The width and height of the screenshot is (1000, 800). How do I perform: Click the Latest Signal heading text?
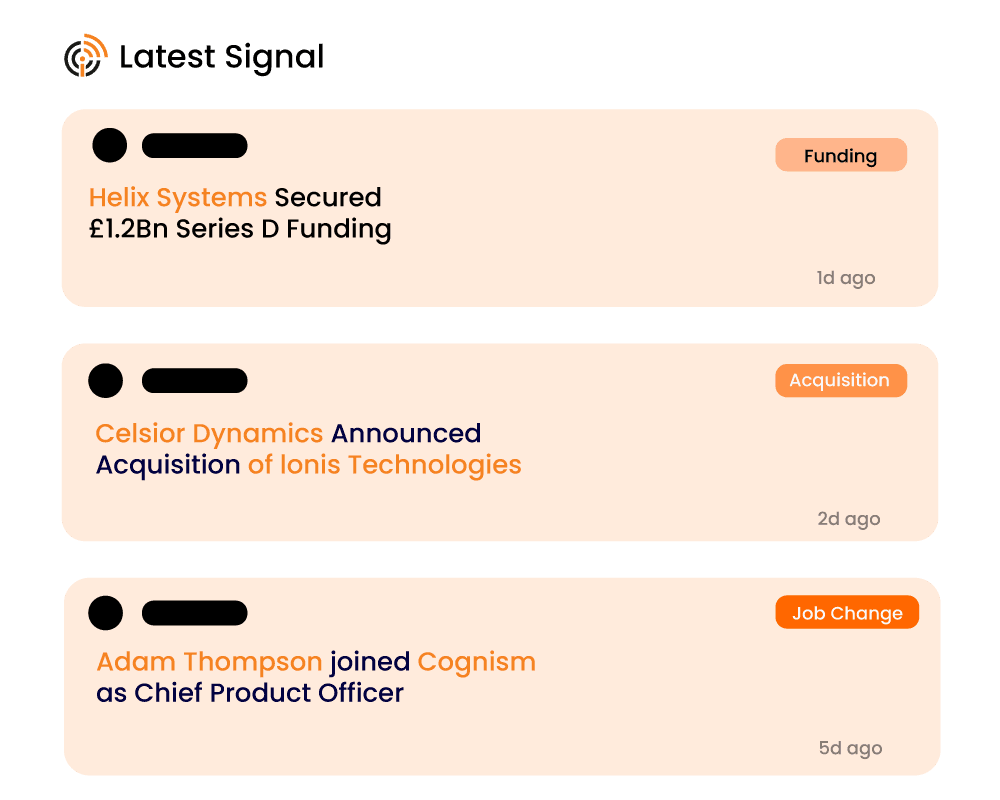tap(221, 57)
